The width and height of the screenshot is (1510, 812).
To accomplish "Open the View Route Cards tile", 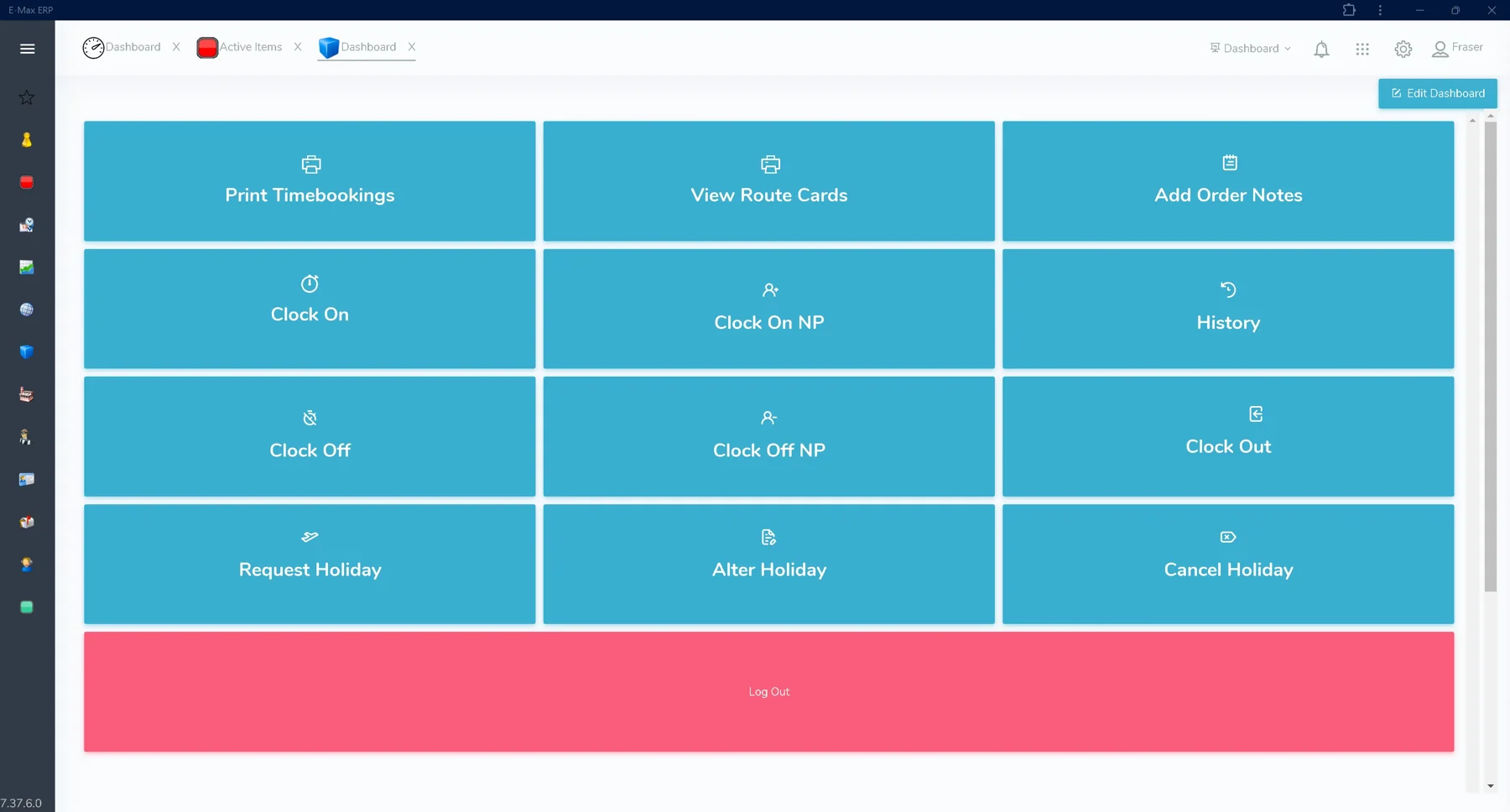I will click(769, 181).
